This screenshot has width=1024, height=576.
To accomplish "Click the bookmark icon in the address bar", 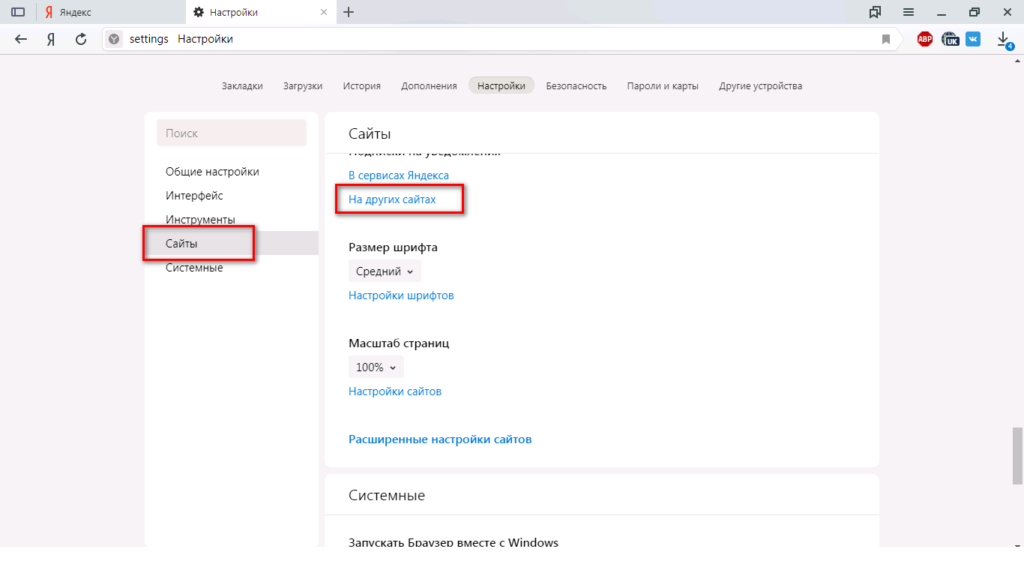I will click(885, 39).
